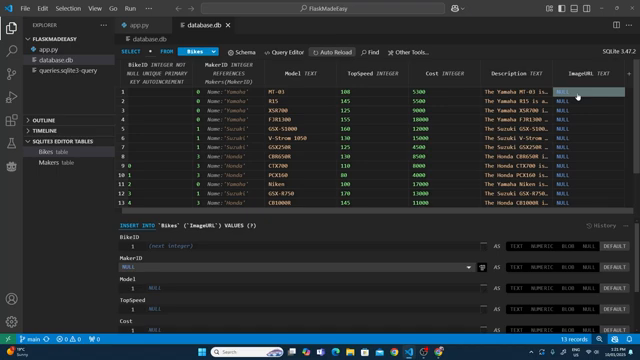Toggle the Primary Side Bar icon
This screenshot has width=640, height=360.
coord(562,8)
